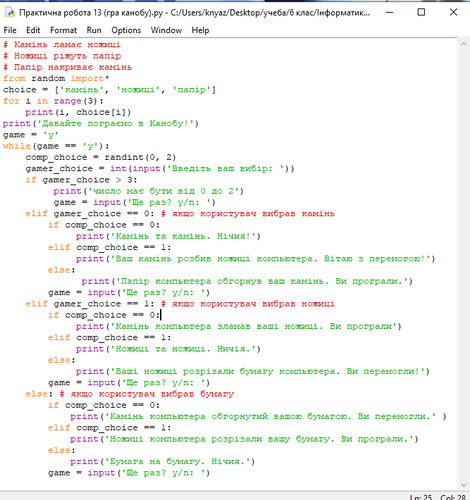470x500 pixels.
Task: Click the print 'Бумага на бумагу. Нічия.' line
Action: coord(163,462)
